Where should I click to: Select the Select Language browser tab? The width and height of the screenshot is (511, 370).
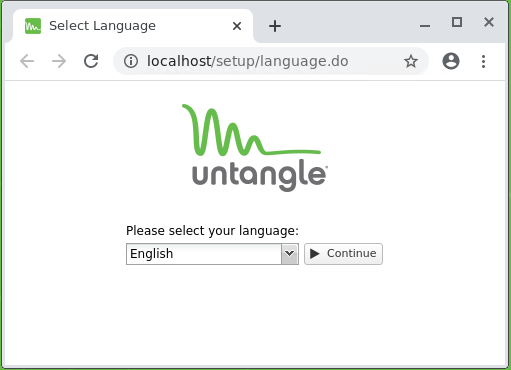point(133,26)
